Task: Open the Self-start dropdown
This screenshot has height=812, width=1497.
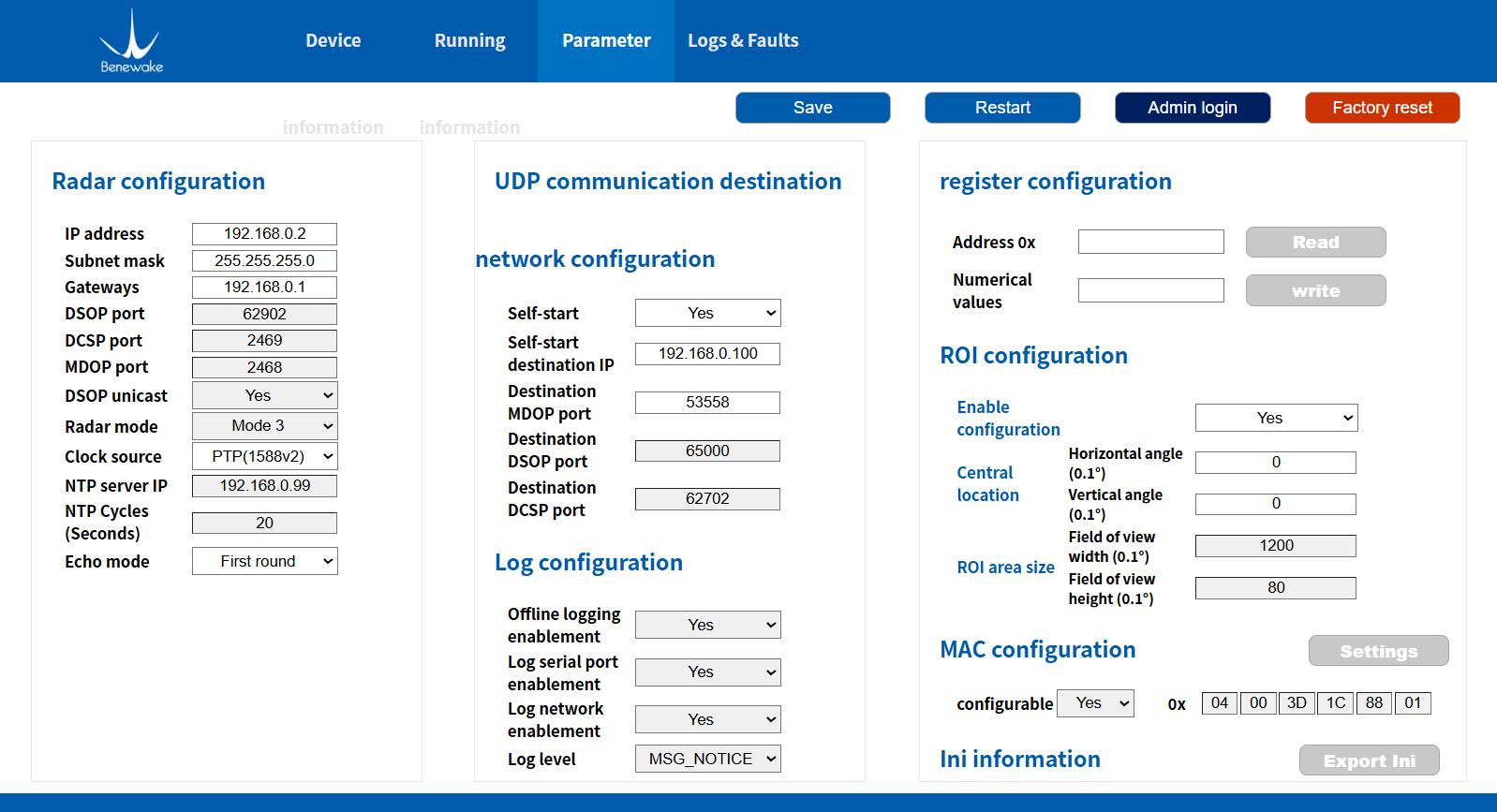Action: click(x=708, y=313)
